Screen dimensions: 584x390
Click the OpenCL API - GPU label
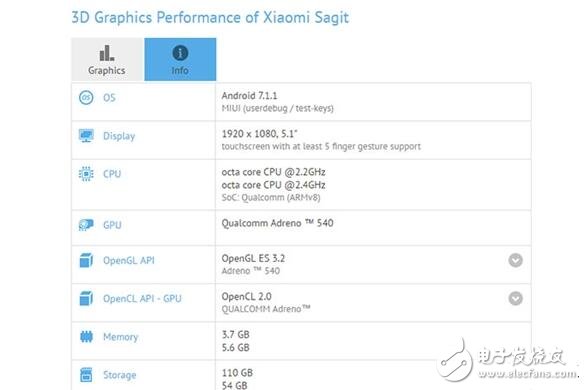point(142,299)
